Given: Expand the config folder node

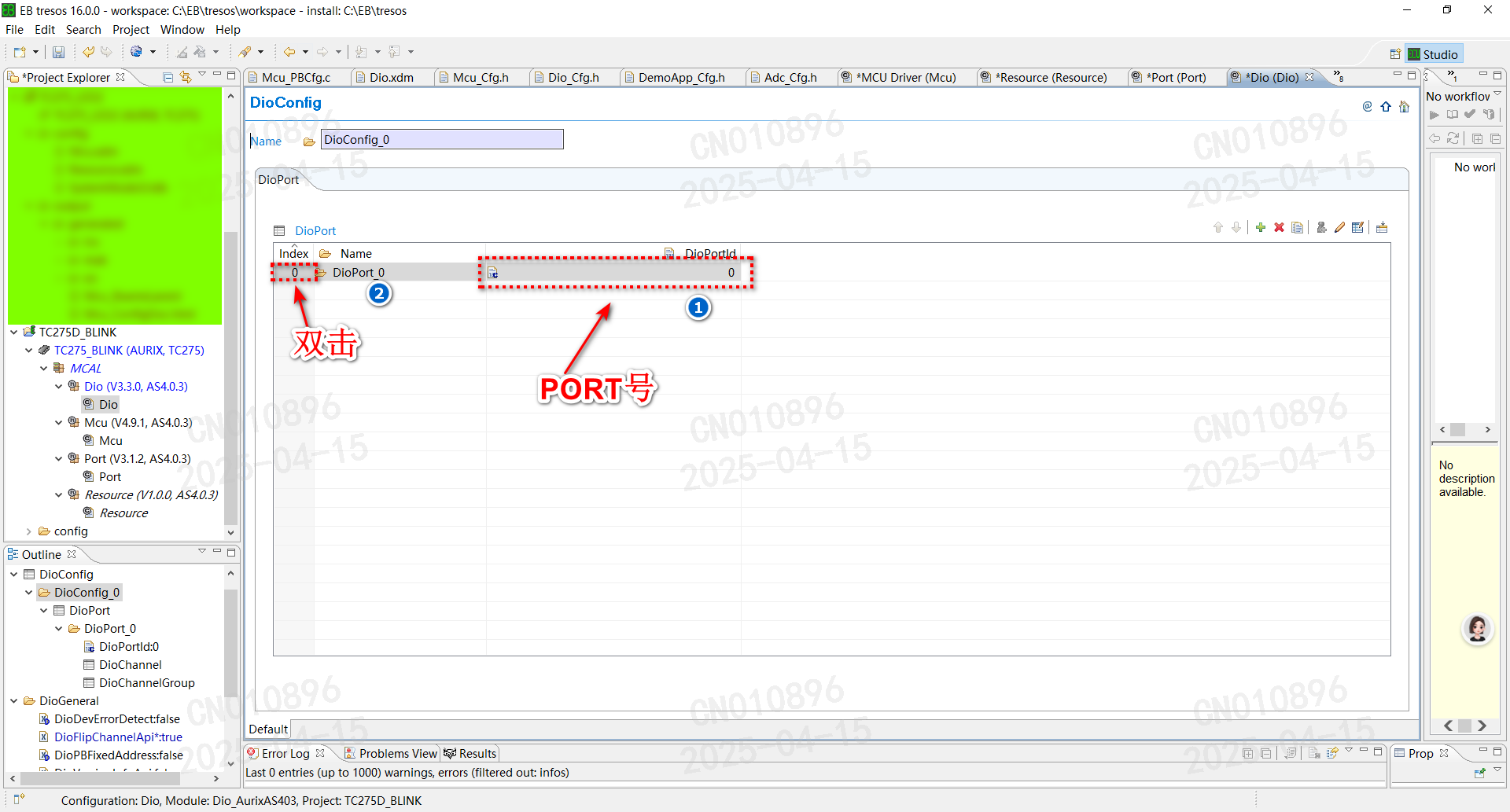Looking at the screenshot, I should click(x=29, y=531).
